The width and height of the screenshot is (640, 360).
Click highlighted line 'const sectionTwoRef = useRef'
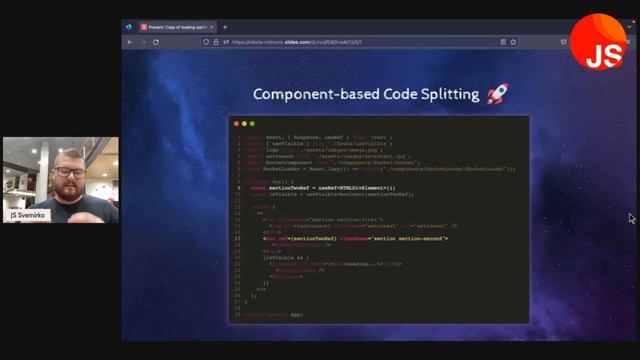(x=322, y=188)
